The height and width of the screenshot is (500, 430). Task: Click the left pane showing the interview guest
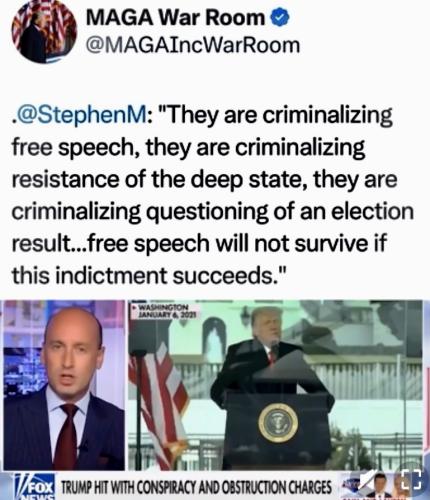click(63, 386)
